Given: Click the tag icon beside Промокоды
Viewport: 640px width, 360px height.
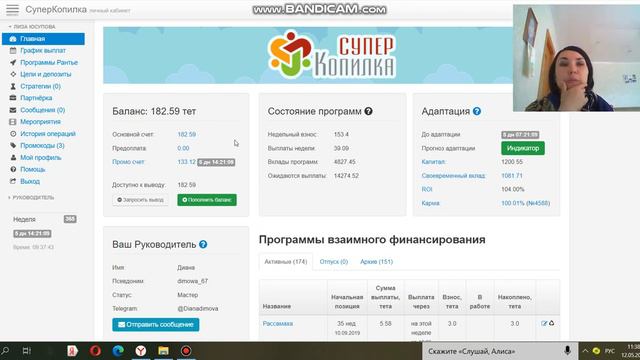Looking at the screenshot, I should (x=13, y=145).
